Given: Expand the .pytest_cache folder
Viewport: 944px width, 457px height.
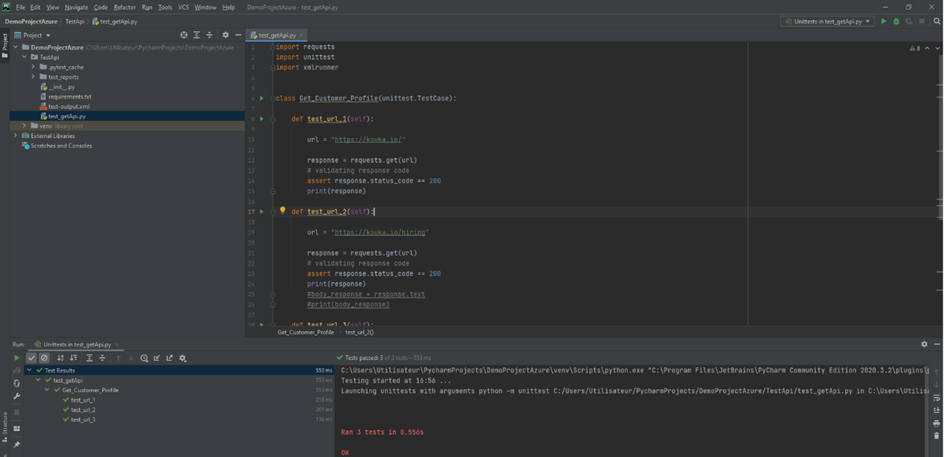Looking at the screenshot, I should point(33,67).
